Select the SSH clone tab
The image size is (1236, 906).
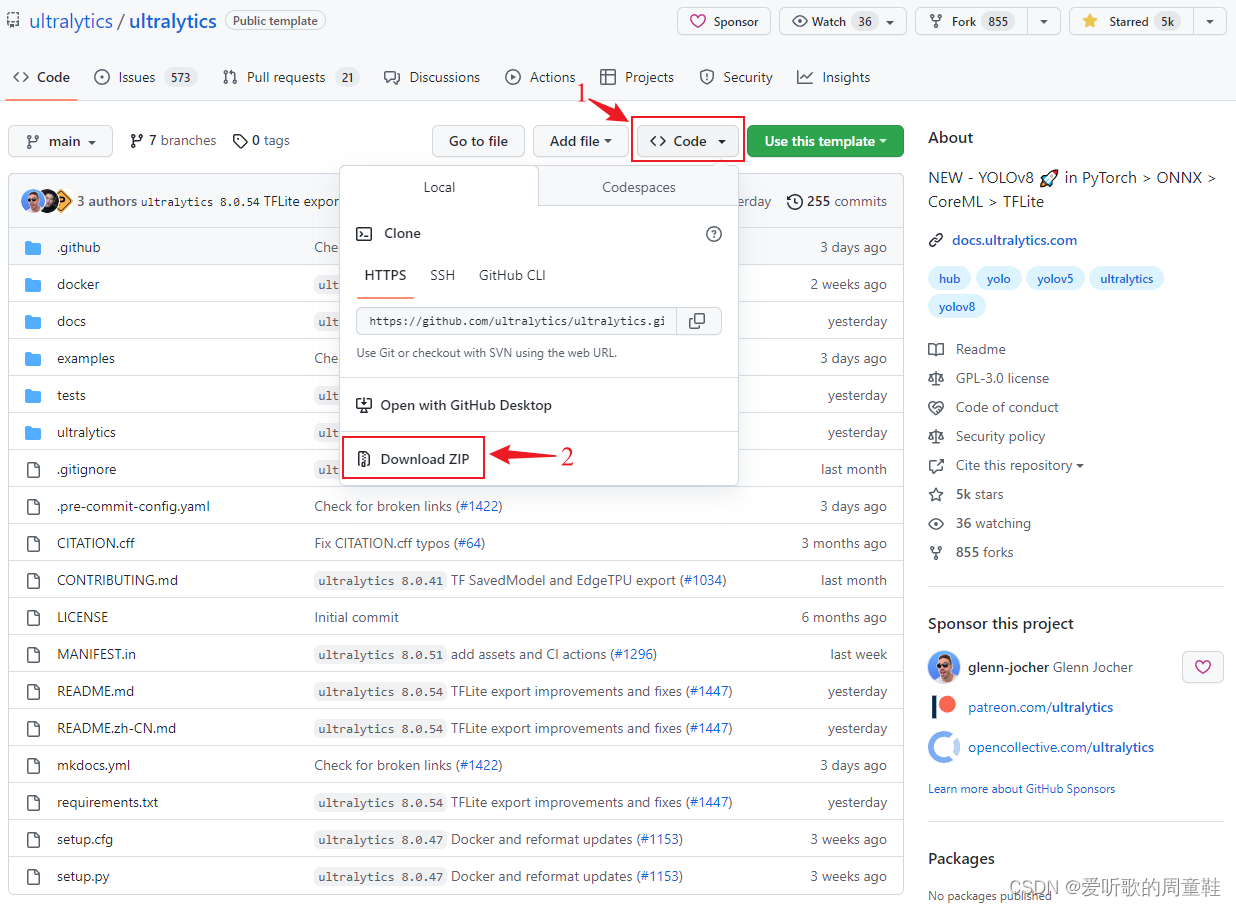tap(442, 275)
